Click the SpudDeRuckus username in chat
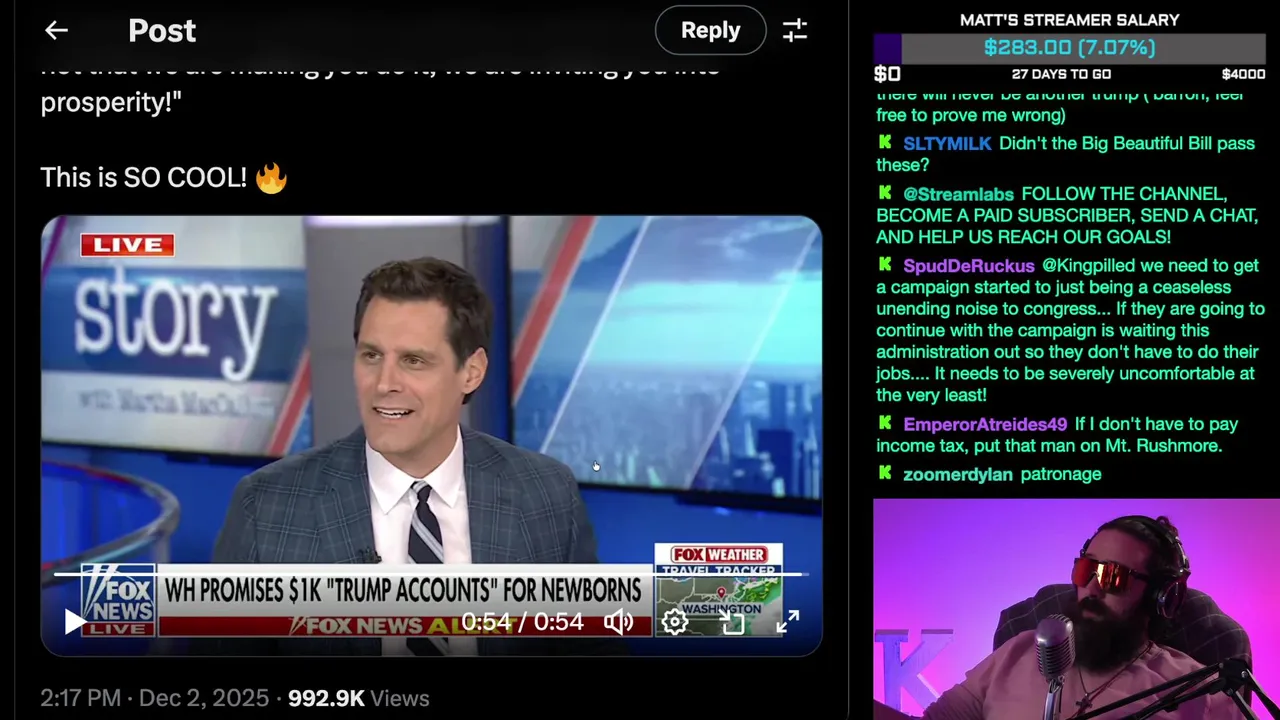Screen dimensions: 1280x720 coord(968,266)
